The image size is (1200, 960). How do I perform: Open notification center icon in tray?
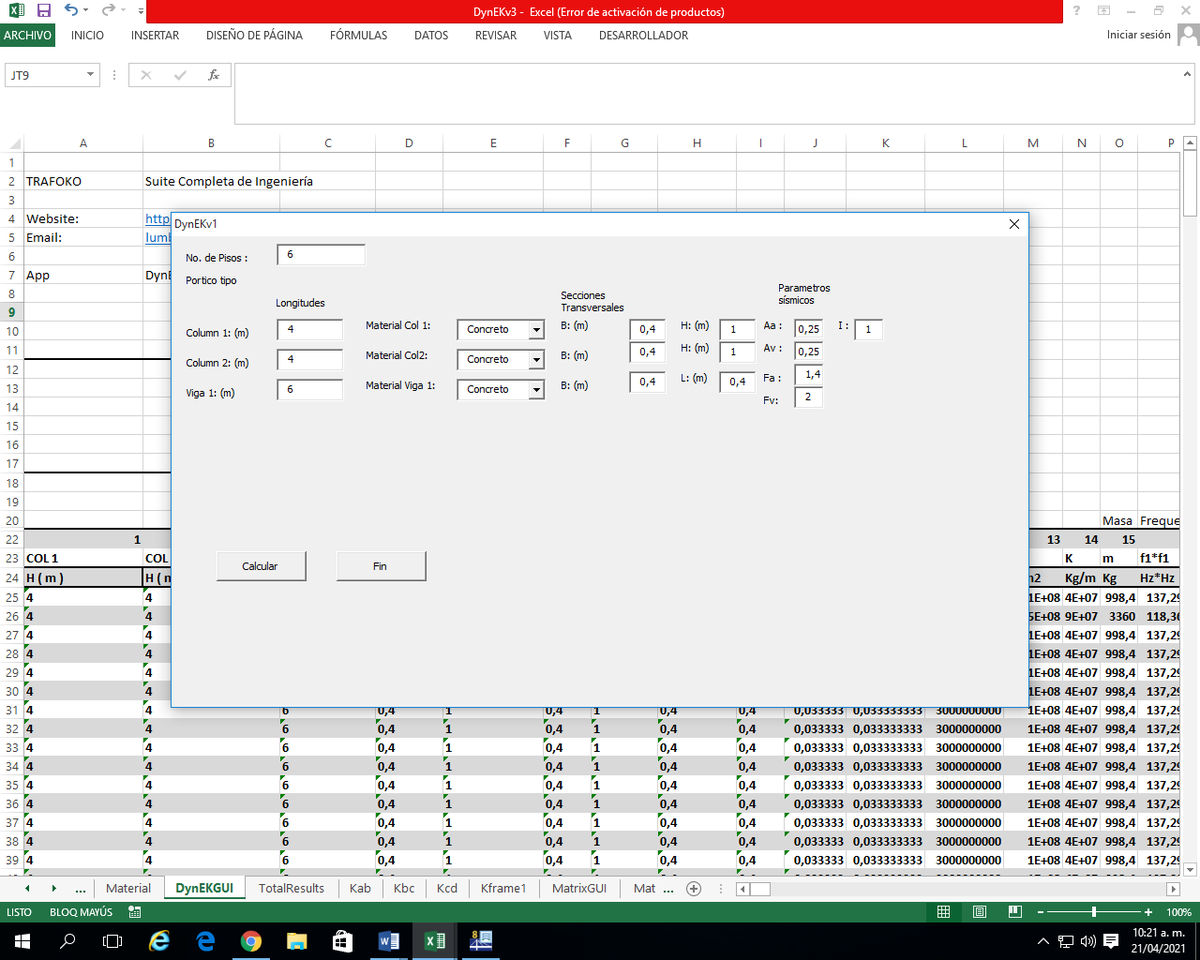1109,941
